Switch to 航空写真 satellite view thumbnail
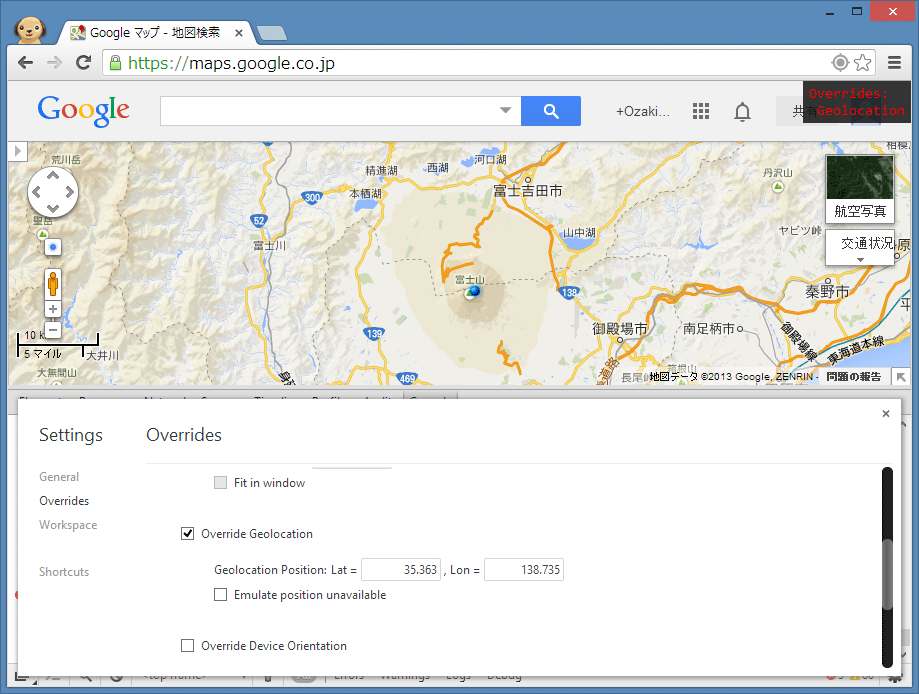Screen dimensions: 919x694 860,189
